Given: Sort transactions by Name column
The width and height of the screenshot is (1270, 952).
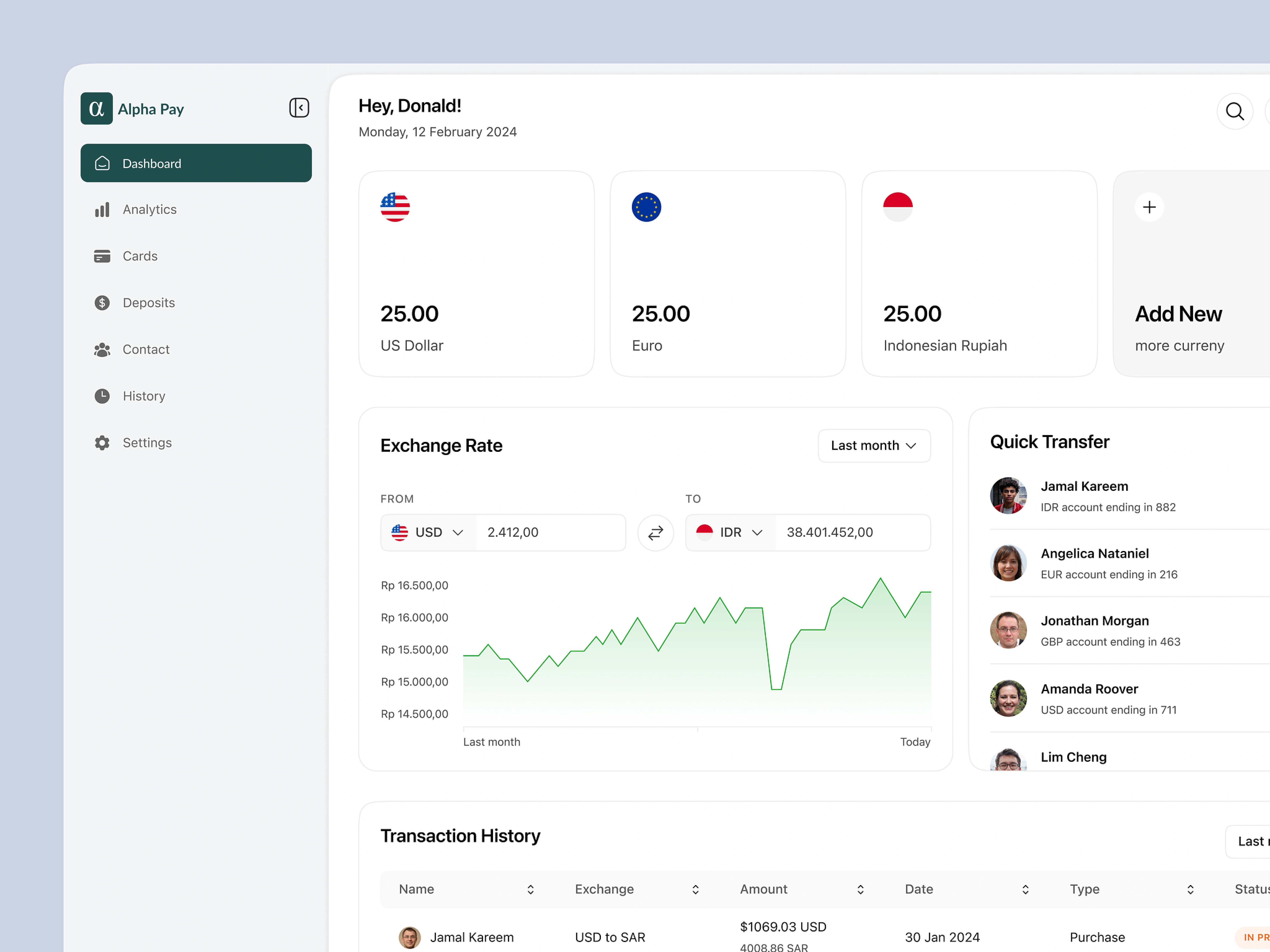Looking at the screenshot, I should (x=530, y=889).
